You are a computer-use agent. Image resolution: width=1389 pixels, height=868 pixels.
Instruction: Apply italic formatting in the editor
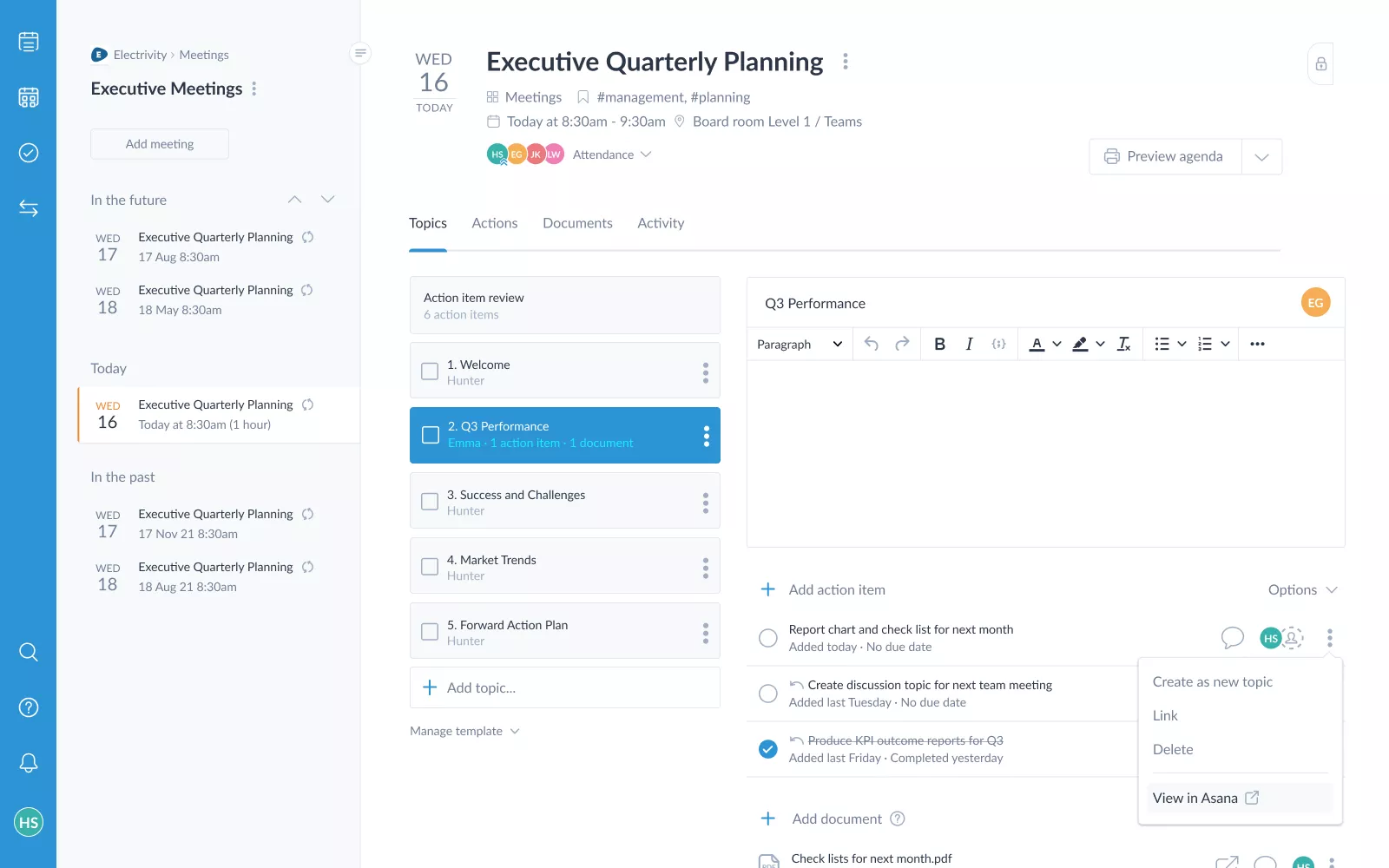tap(969, 344)
